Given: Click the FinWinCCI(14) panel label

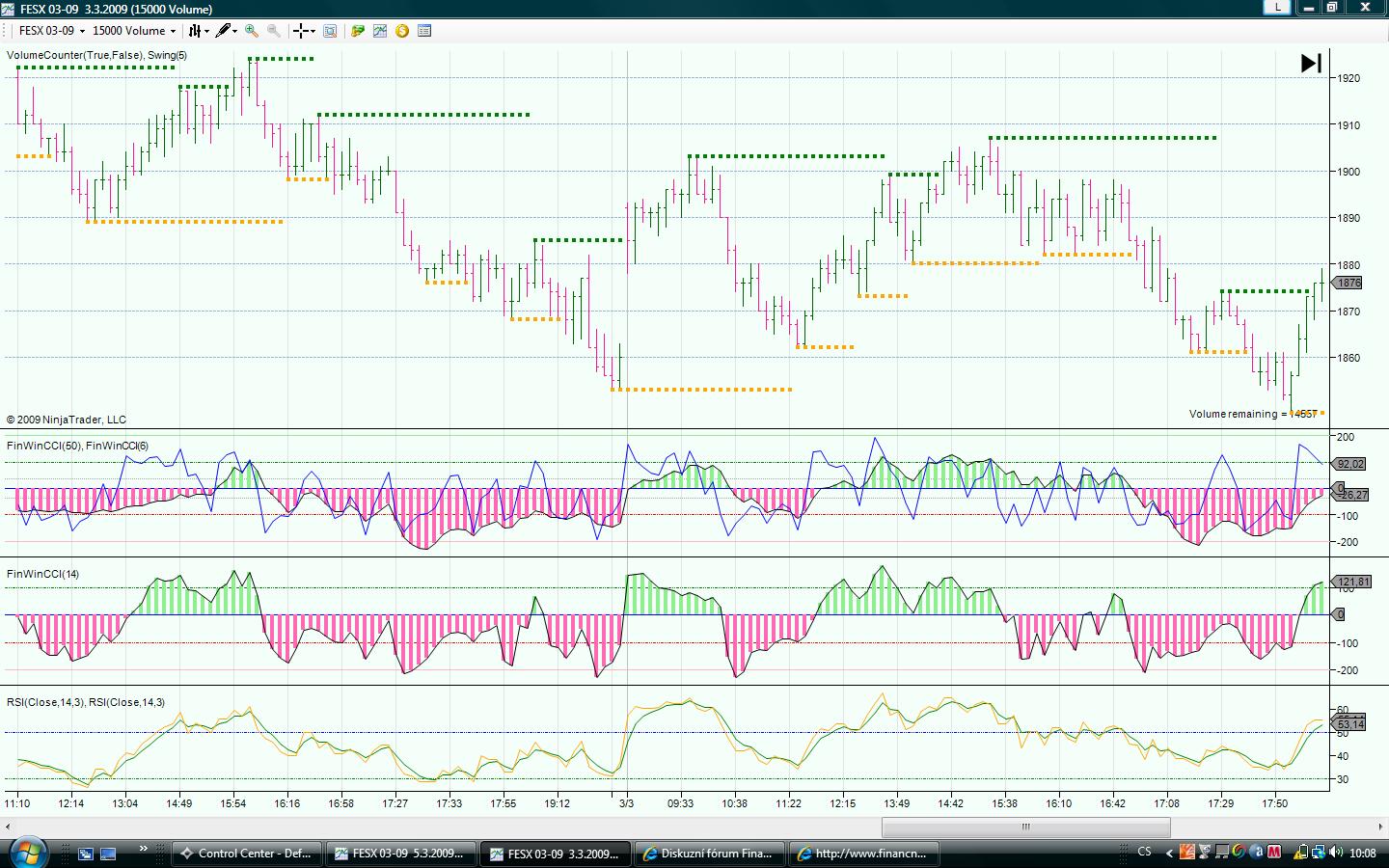Looking at the screenshot, I should click(x=43, y=574).
